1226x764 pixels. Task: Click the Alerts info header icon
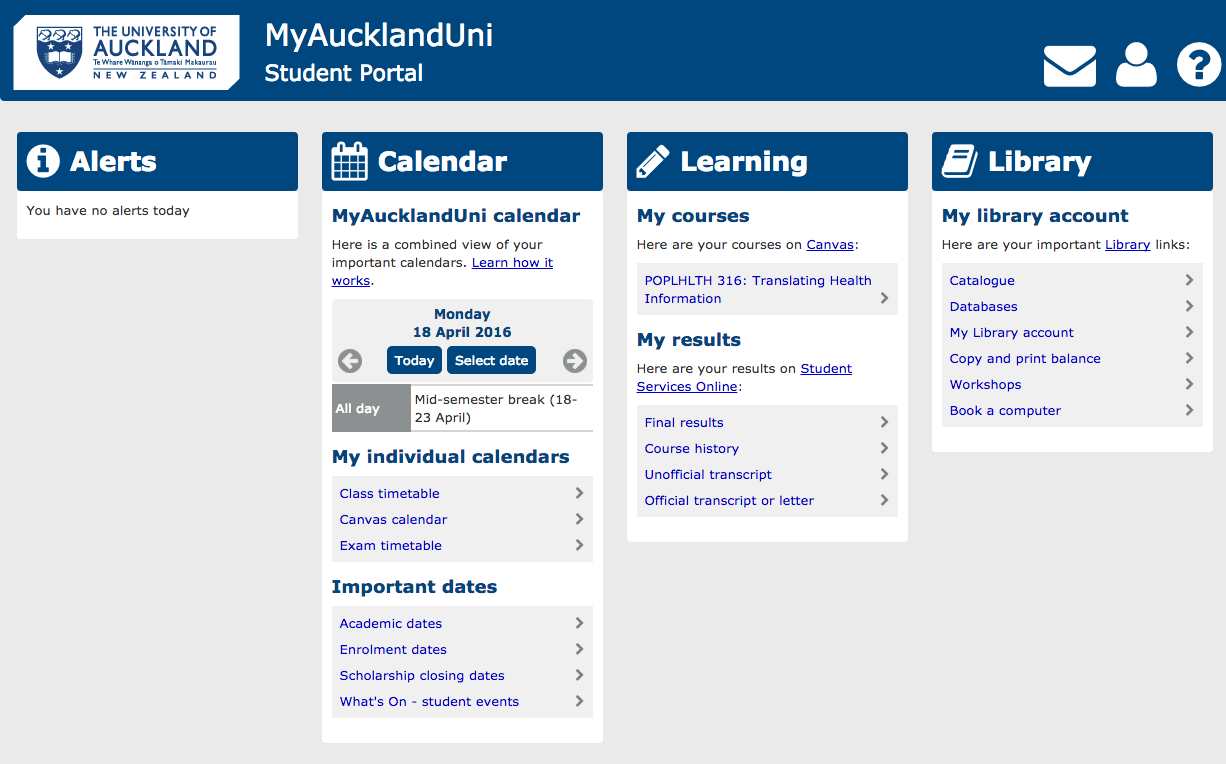[x=43, y=161]
